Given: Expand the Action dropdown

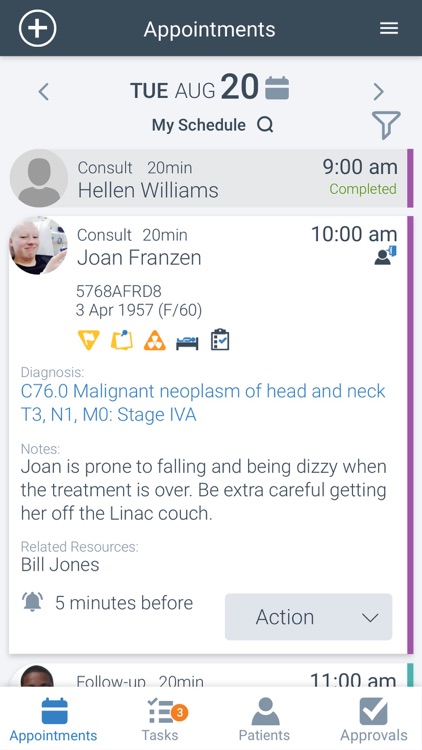Looking at the screenshot, I should click(309, 617).
